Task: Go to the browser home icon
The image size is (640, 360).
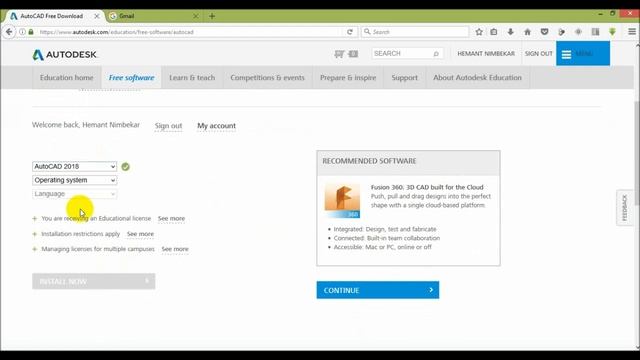Action: click(527, 32)
